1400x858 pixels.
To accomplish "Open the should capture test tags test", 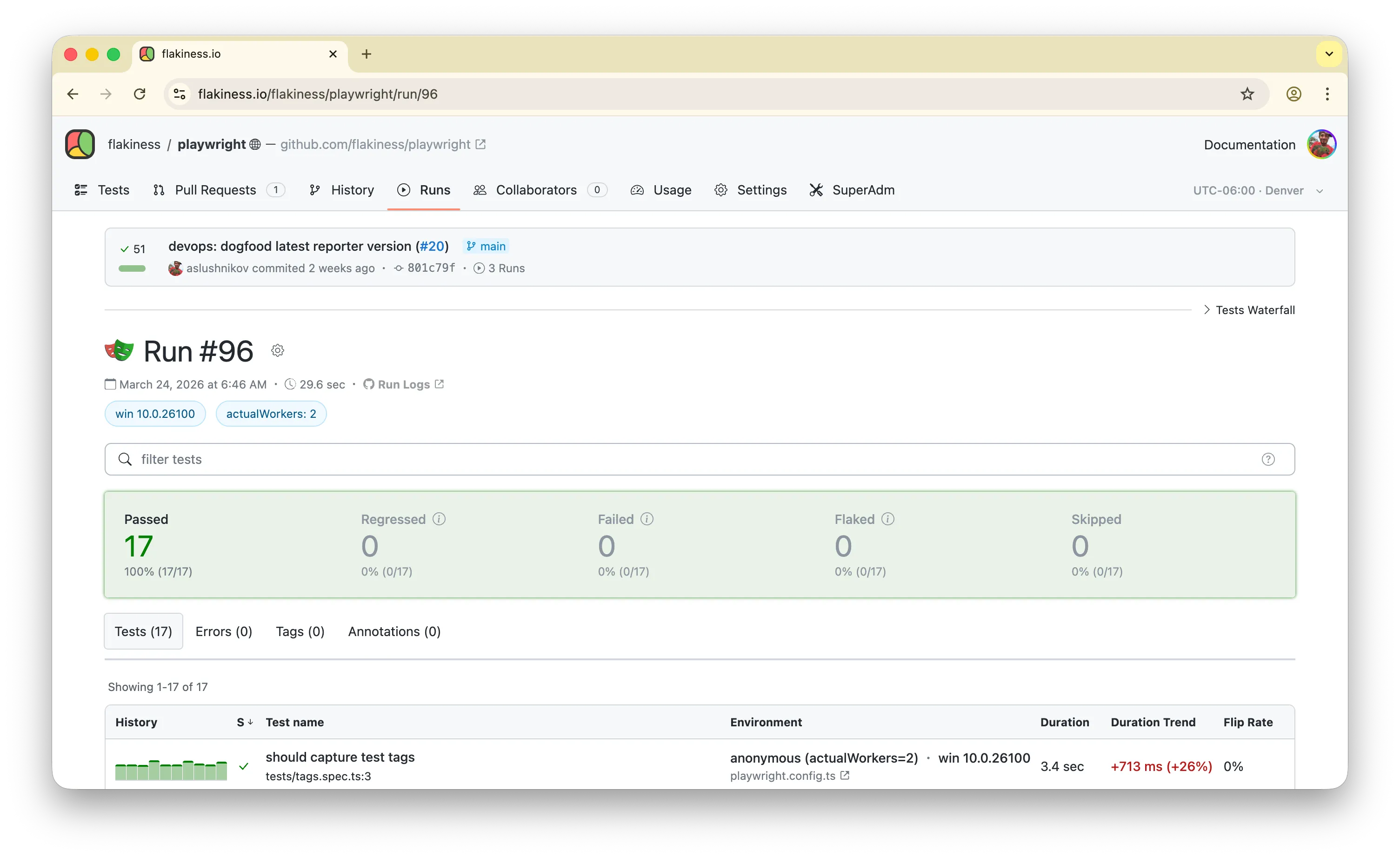I will [x=340, y=757].
